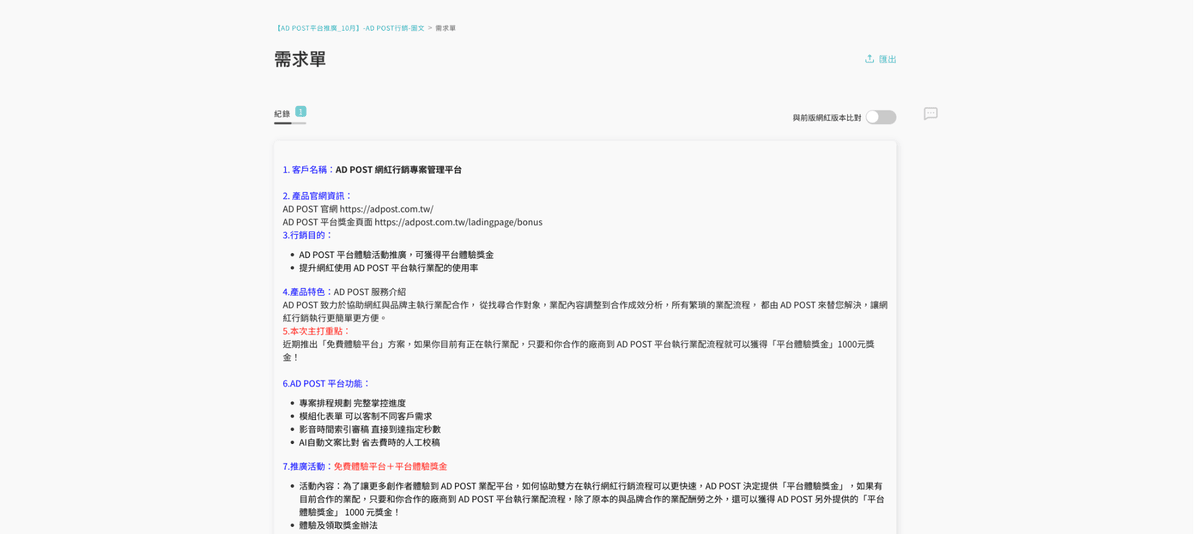Toggle comparison with previous influencer version
Image resolution: width=1200 pixels, height=534 pixels.
(x=886, y=117)
